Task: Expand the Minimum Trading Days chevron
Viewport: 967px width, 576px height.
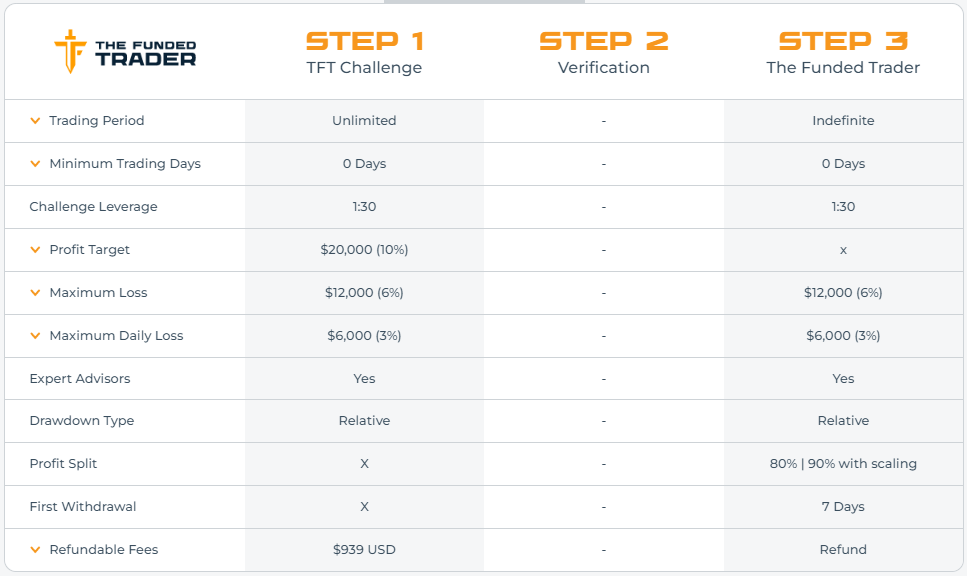Action: [35, 164]
